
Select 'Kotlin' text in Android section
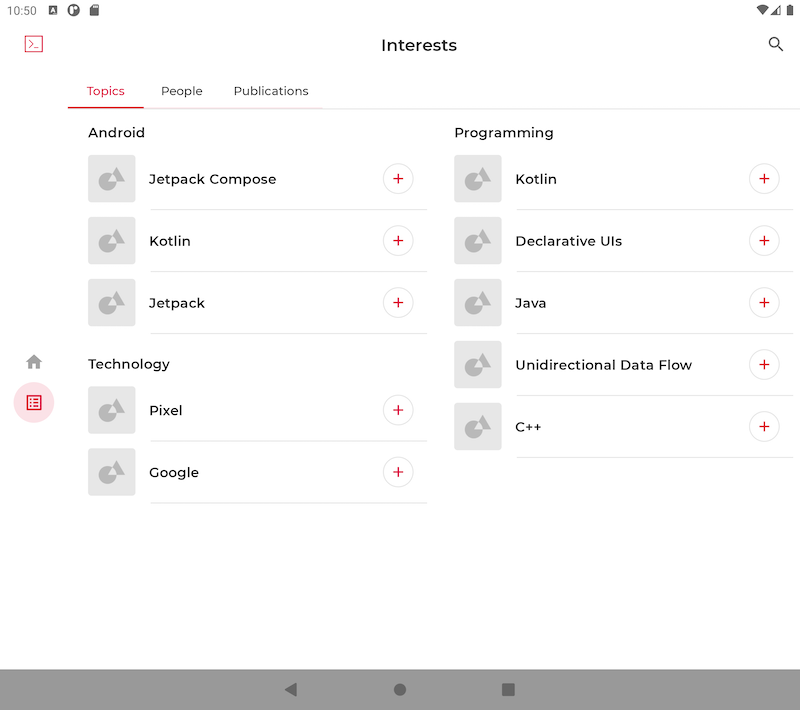pyautogui.click(x=170, y=241)
